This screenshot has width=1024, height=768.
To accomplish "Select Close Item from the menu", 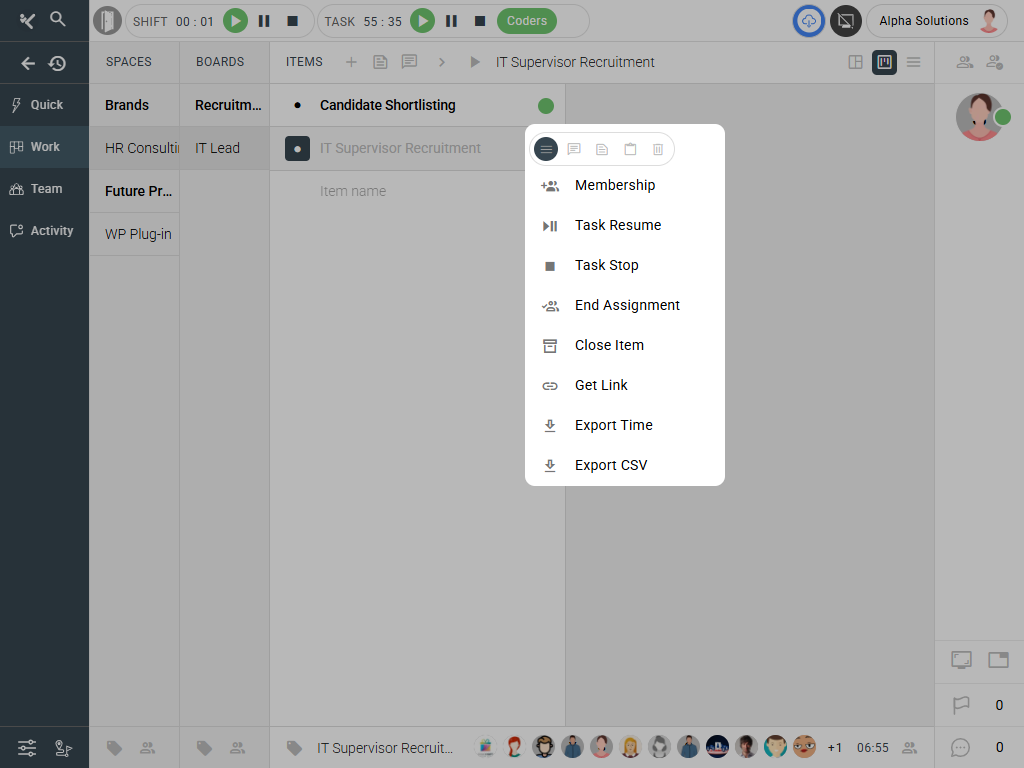I will [609, 345].
